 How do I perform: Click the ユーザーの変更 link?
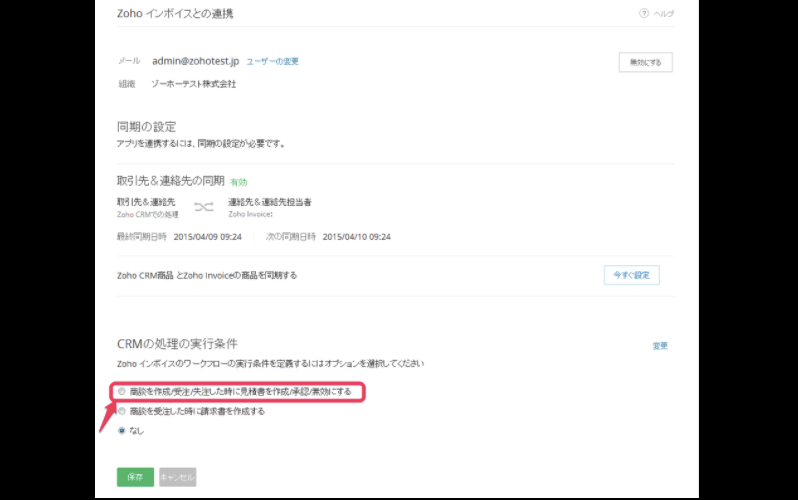pyautogui.click(x=272, y=62)
